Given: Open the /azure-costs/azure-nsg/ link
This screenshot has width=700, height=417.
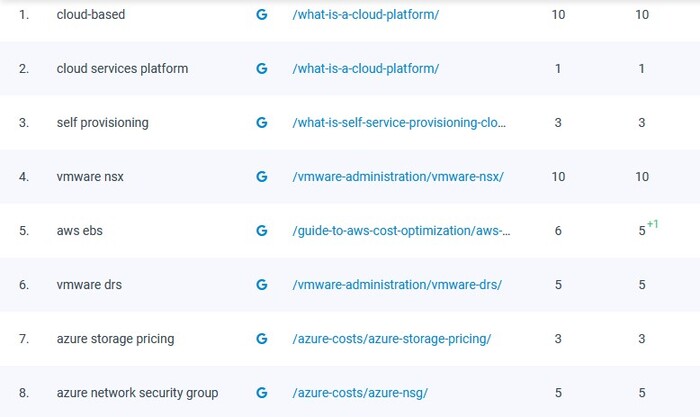Looking at the screenshot, I should click(360, 393).
